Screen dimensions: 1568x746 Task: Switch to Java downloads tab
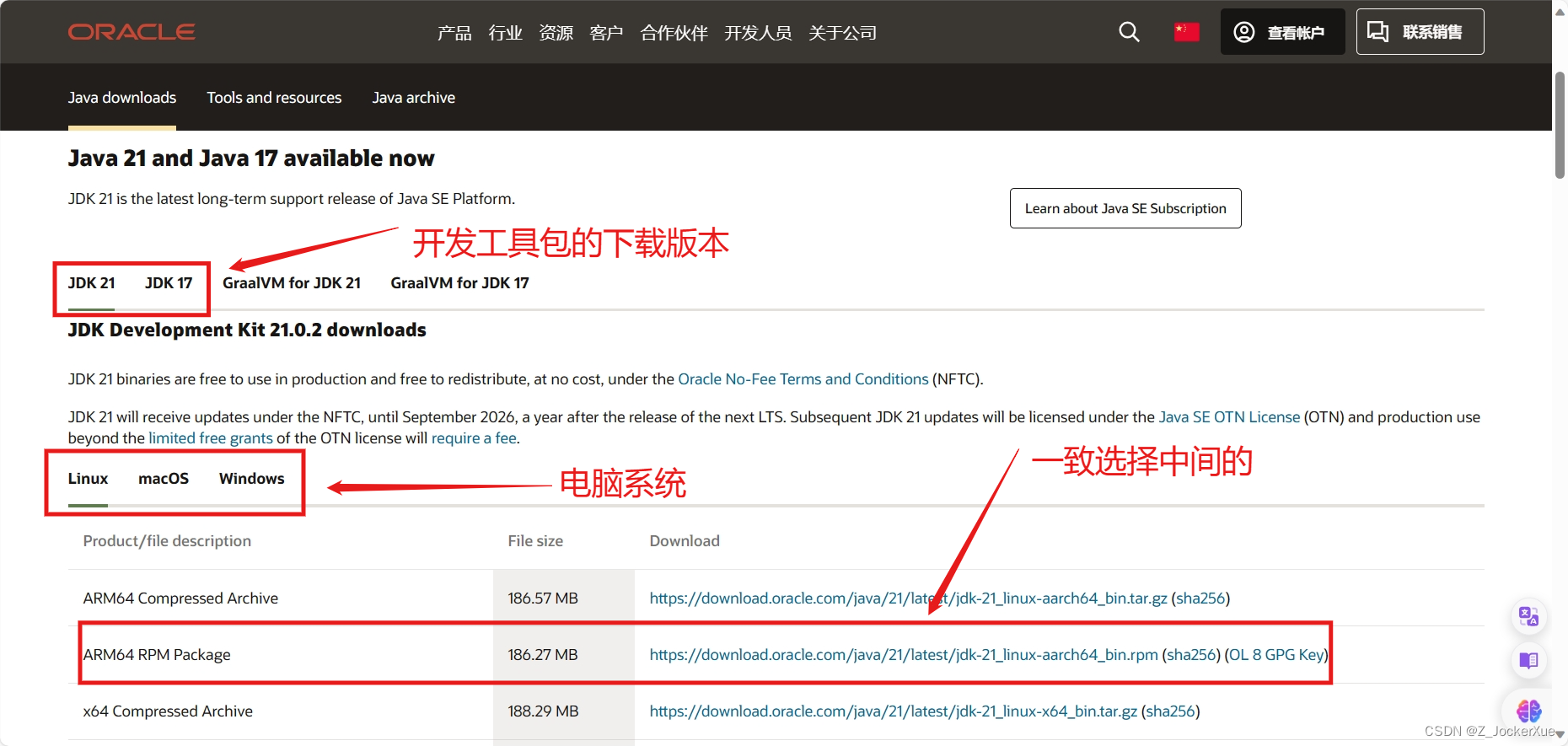point(122,98)
